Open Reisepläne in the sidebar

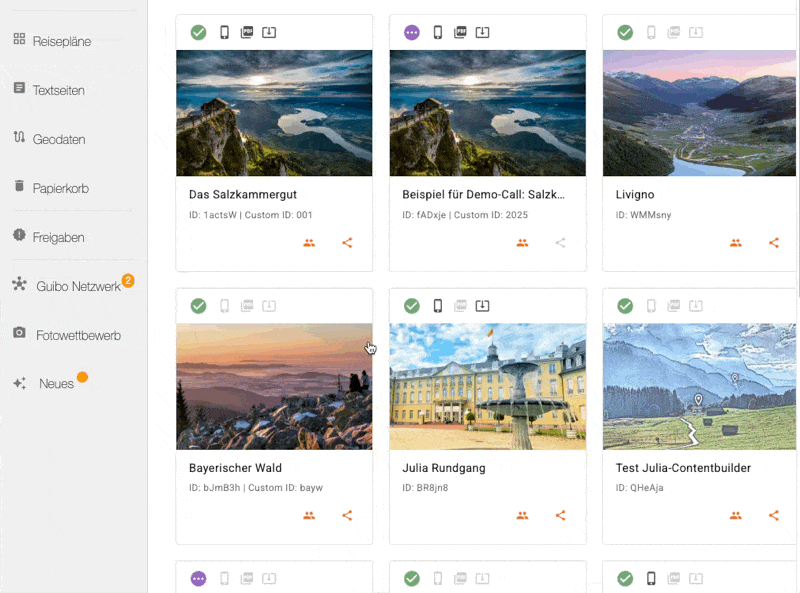tap(61, 41)
